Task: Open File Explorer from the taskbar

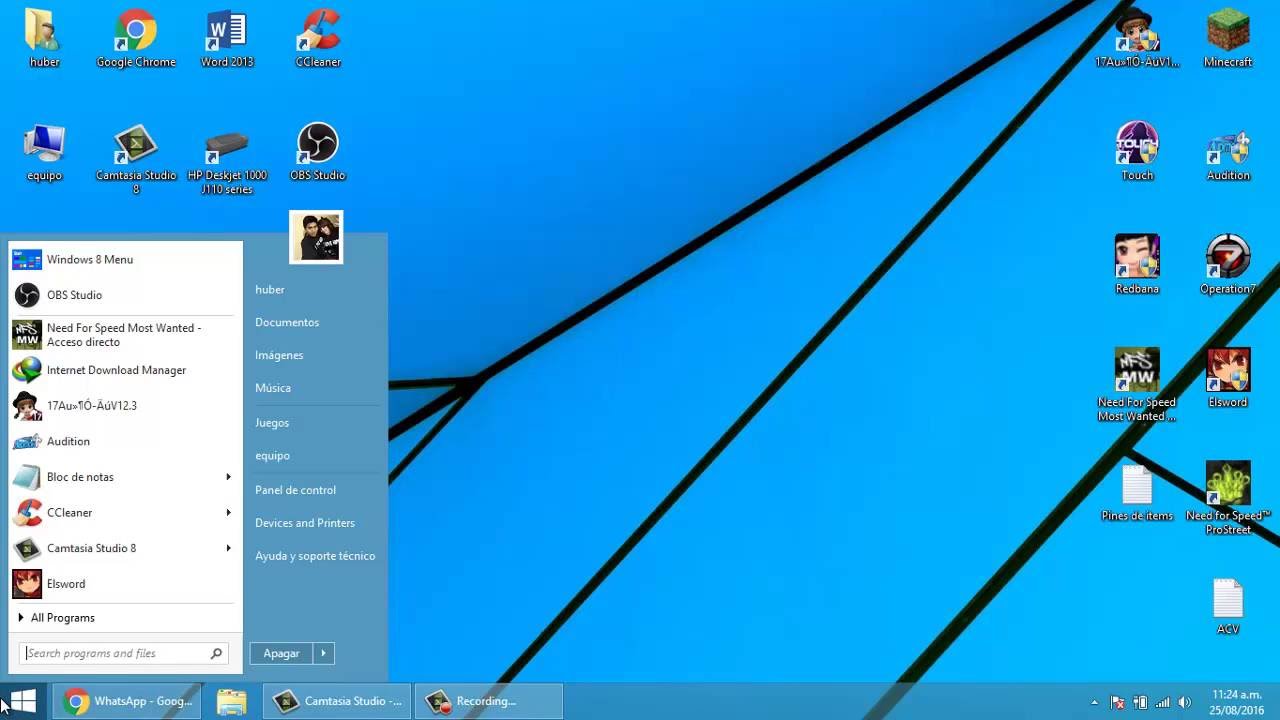Action: pyautogui.click(x=231, y=701)
